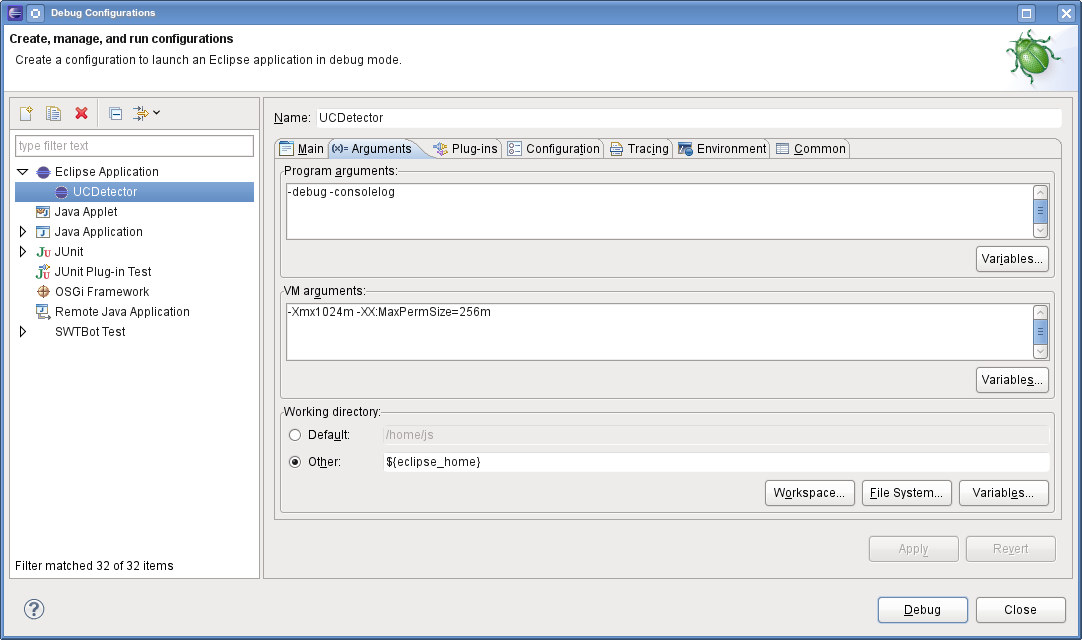The width and height of the screenshot is (1082, 640).
Task: Select the UCDetector configuration
Action: (x=135, y=192)
